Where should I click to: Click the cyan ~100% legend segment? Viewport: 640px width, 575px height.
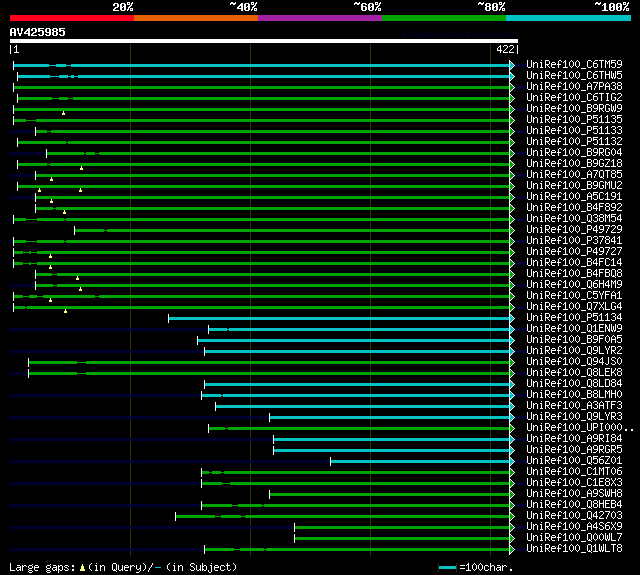567,17
